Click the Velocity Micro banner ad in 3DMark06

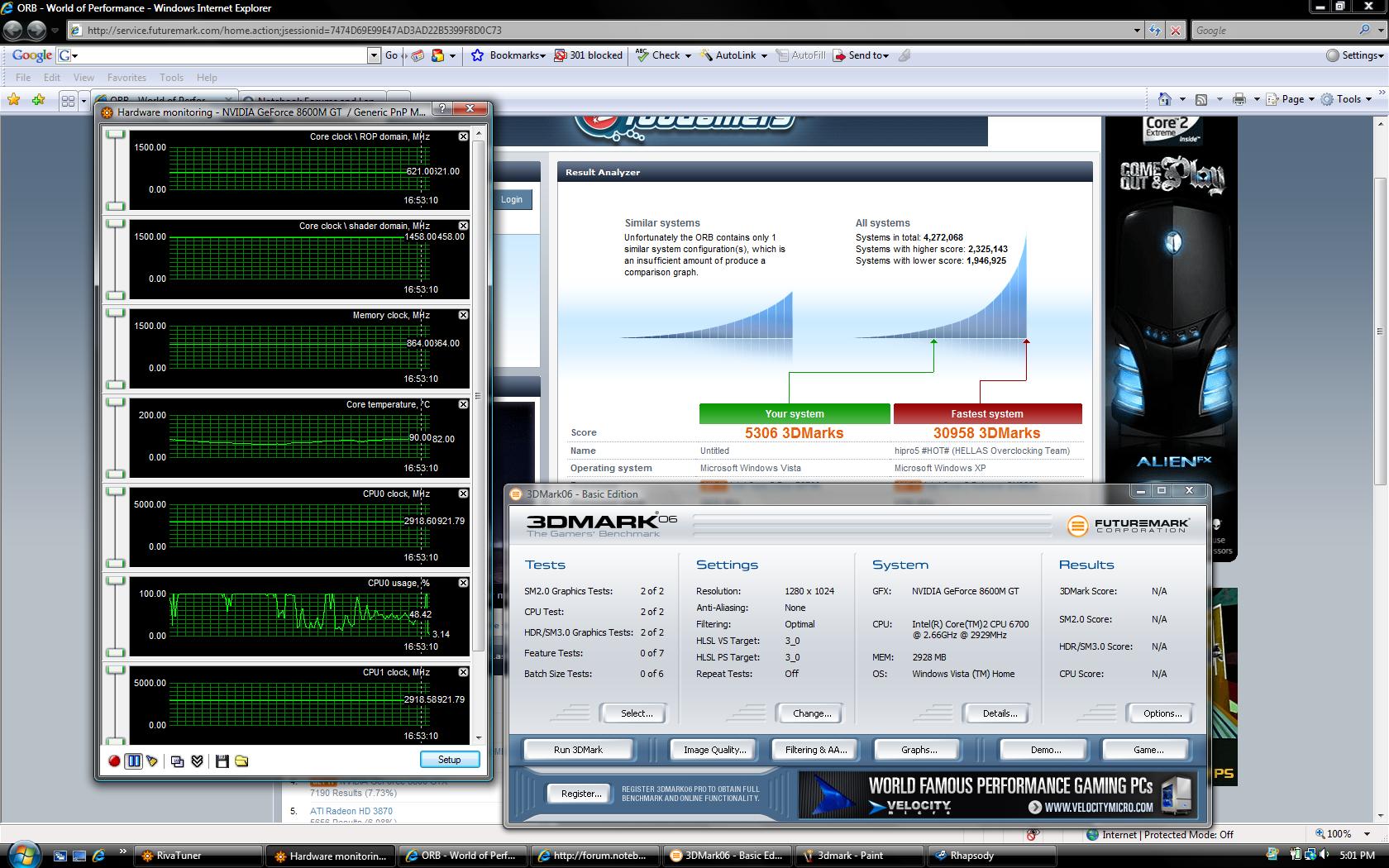(x=998, y=795)
